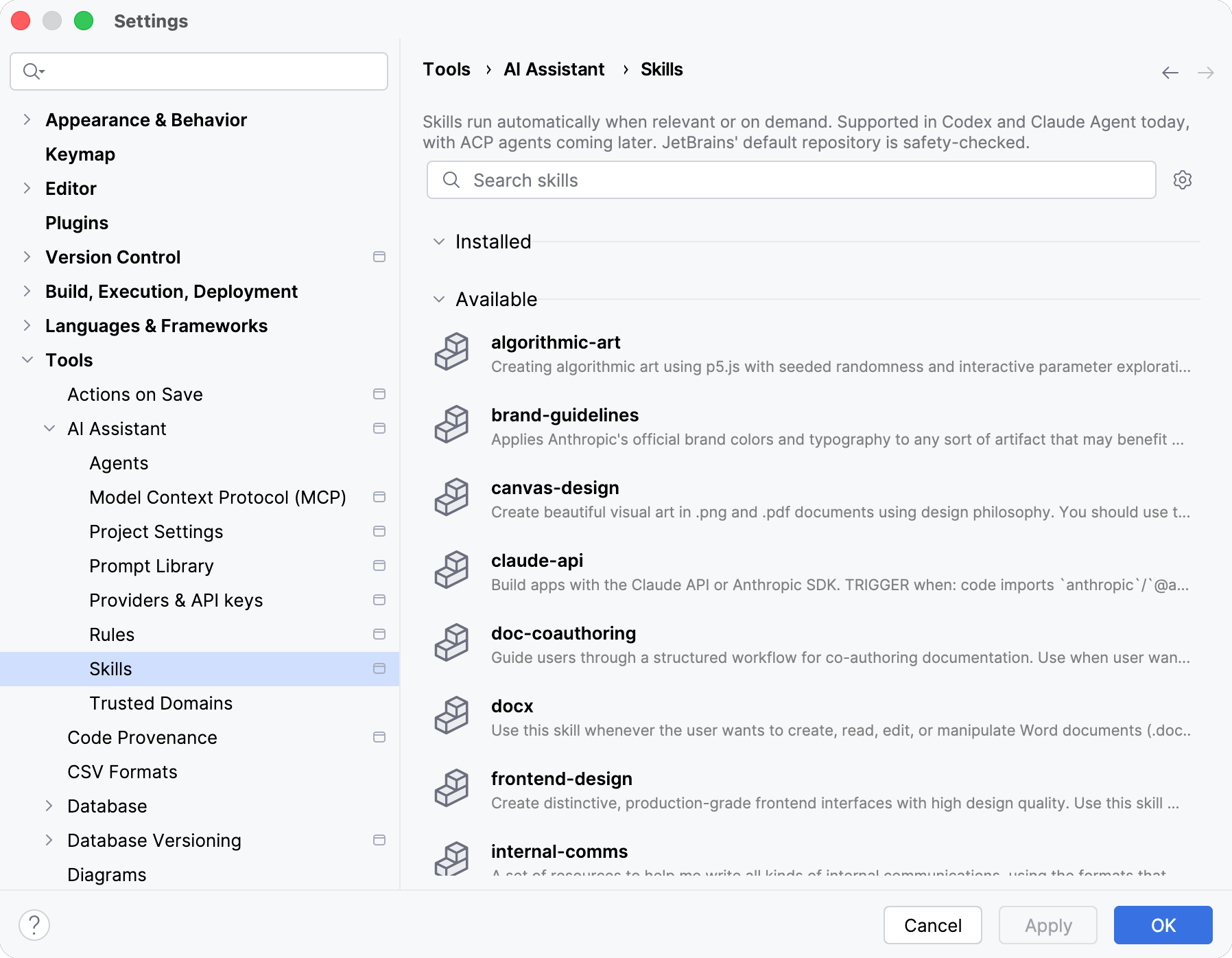The width and height of the screenshot is (1232, 958).
Task: Expand the Database settings node
Action: click(x=49, y=806)
